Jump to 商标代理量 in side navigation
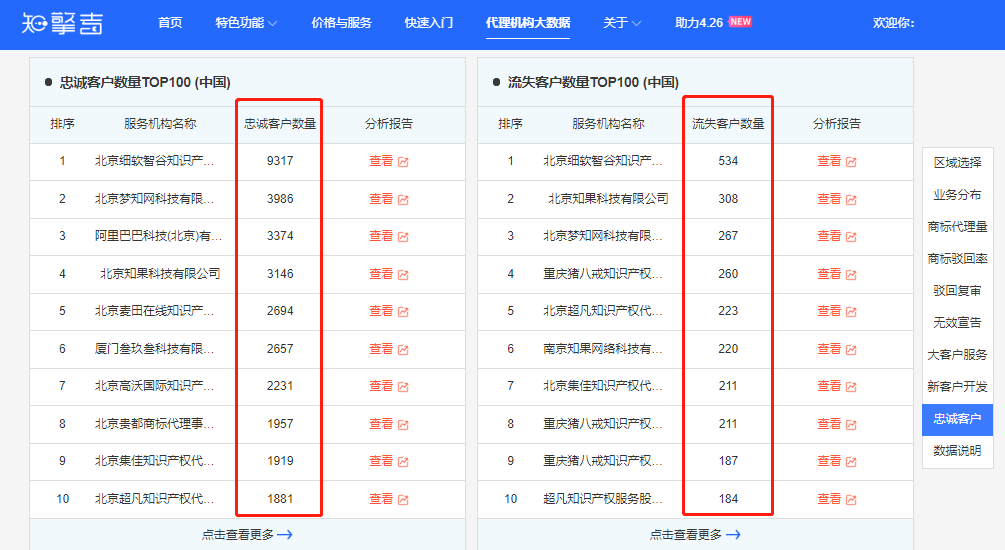Image resolution: width=1005 pixels, height=550 pixels. tap(958, 227)
